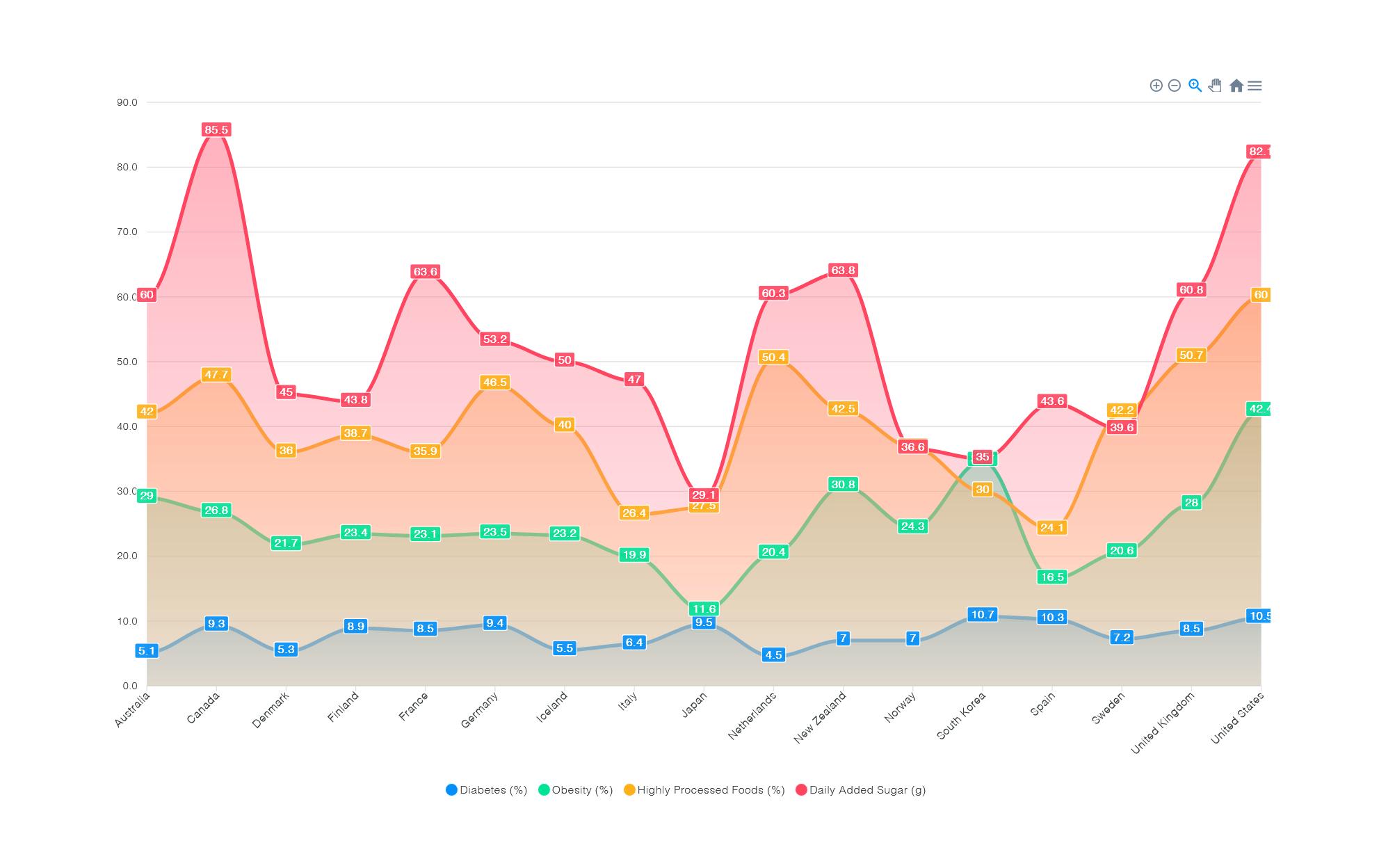Activate the selection zoom magnifier tool
The image size is (1379, 868).
[x=1195, y=86]
